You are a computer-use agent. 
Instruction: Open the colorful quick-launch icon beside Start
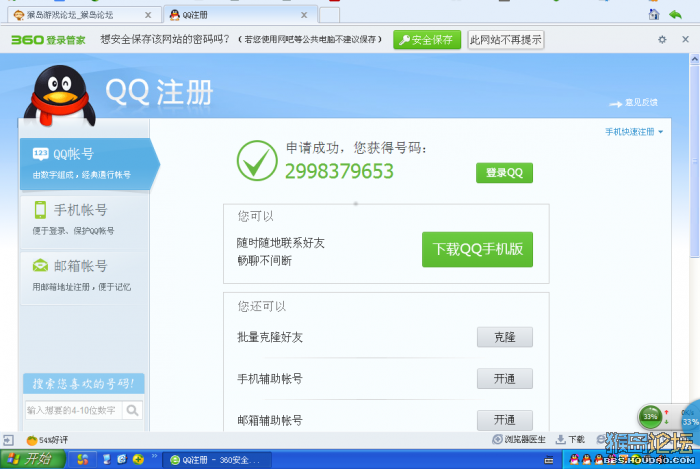[82, 459]
